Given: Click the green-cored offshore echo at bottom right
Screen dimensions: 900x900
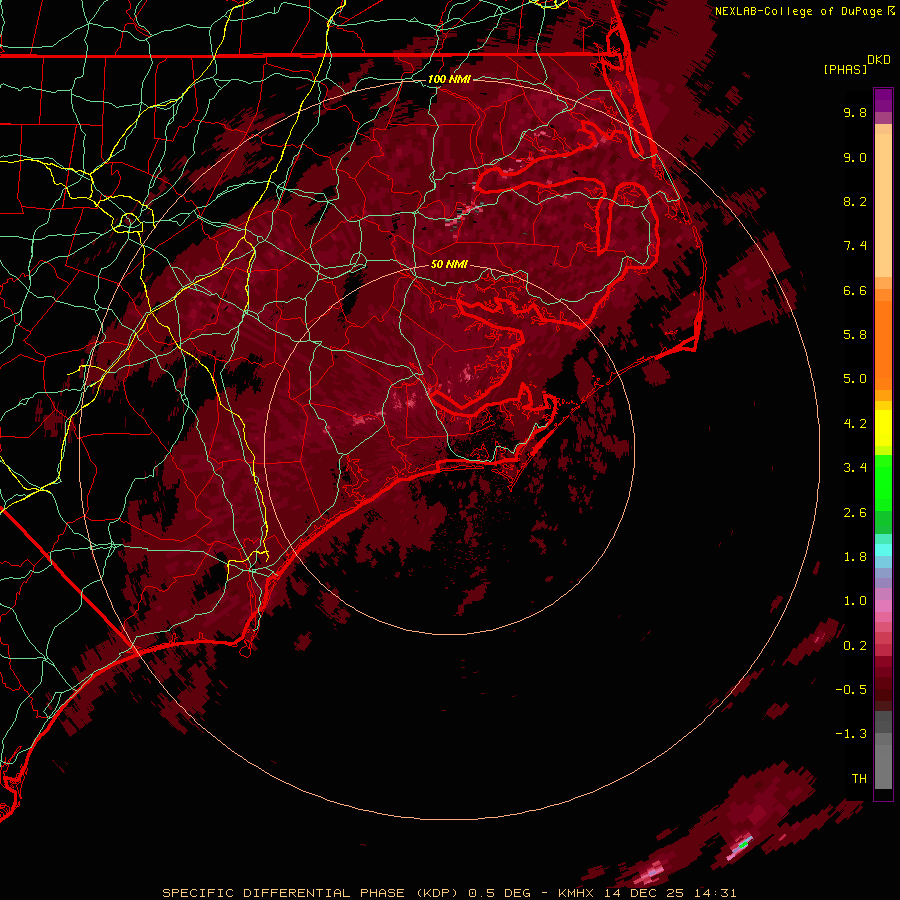Looking at the screenshot, I should pyautogui.click(x=744, y=844).
